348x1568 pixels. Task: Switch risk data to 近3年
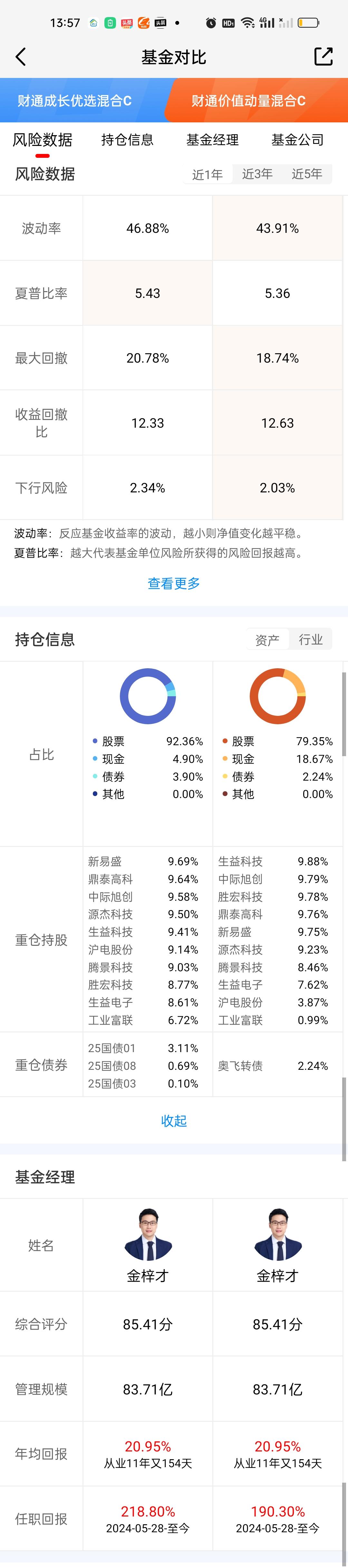click(257, 174)
